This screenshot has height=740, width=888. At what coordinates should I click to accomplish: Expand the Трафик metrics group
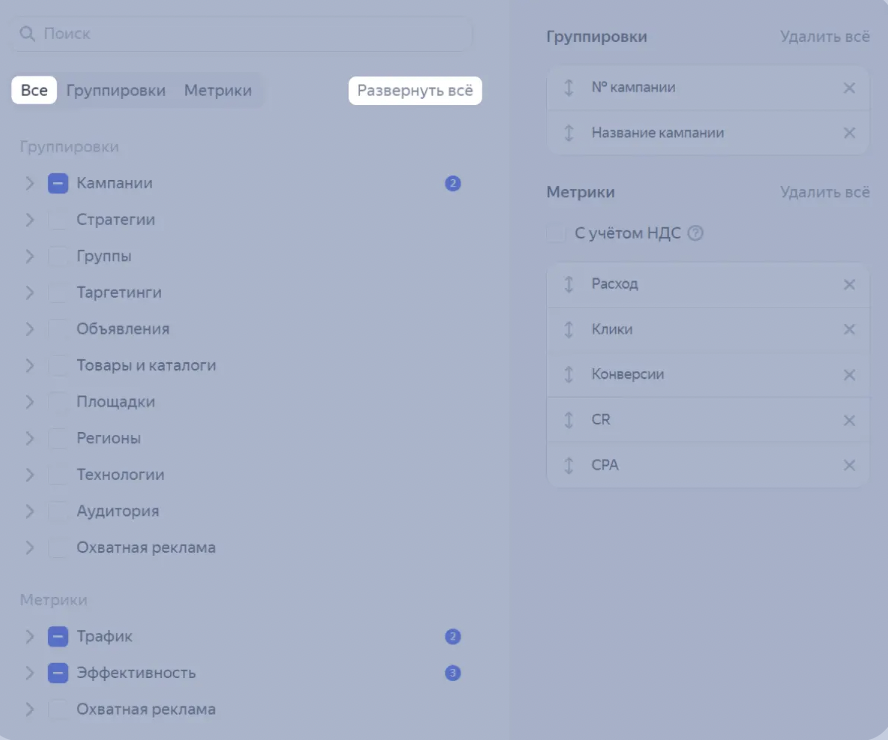point(29,636)
